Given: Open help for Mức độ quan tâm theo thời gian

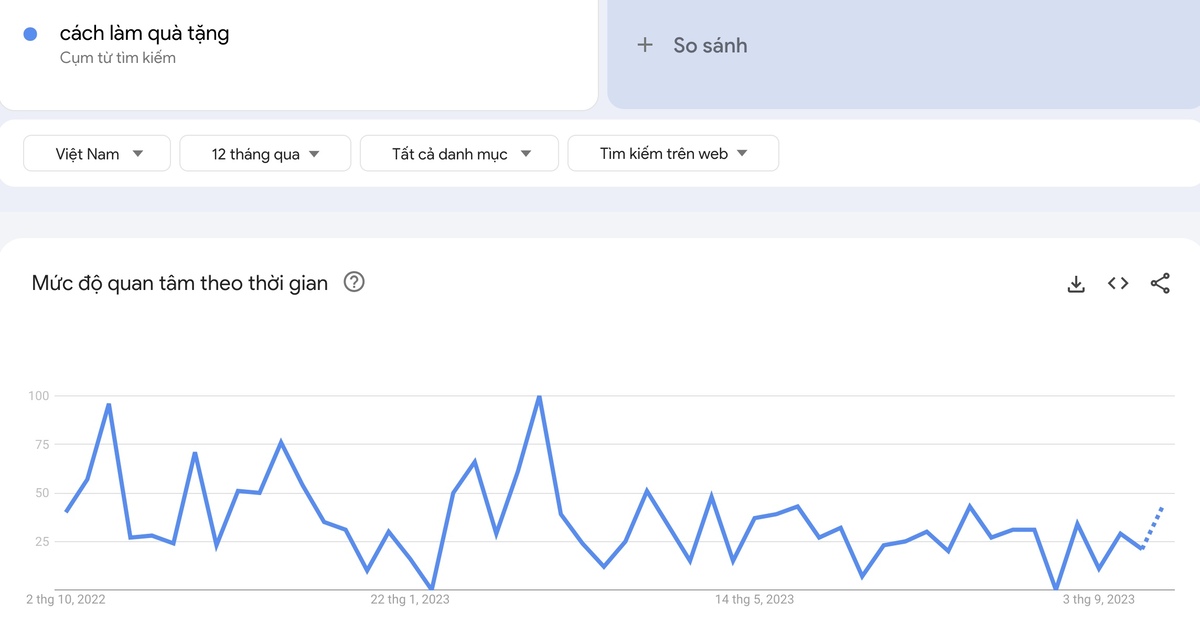Looking at the screenshot, I should pos(354,282).
